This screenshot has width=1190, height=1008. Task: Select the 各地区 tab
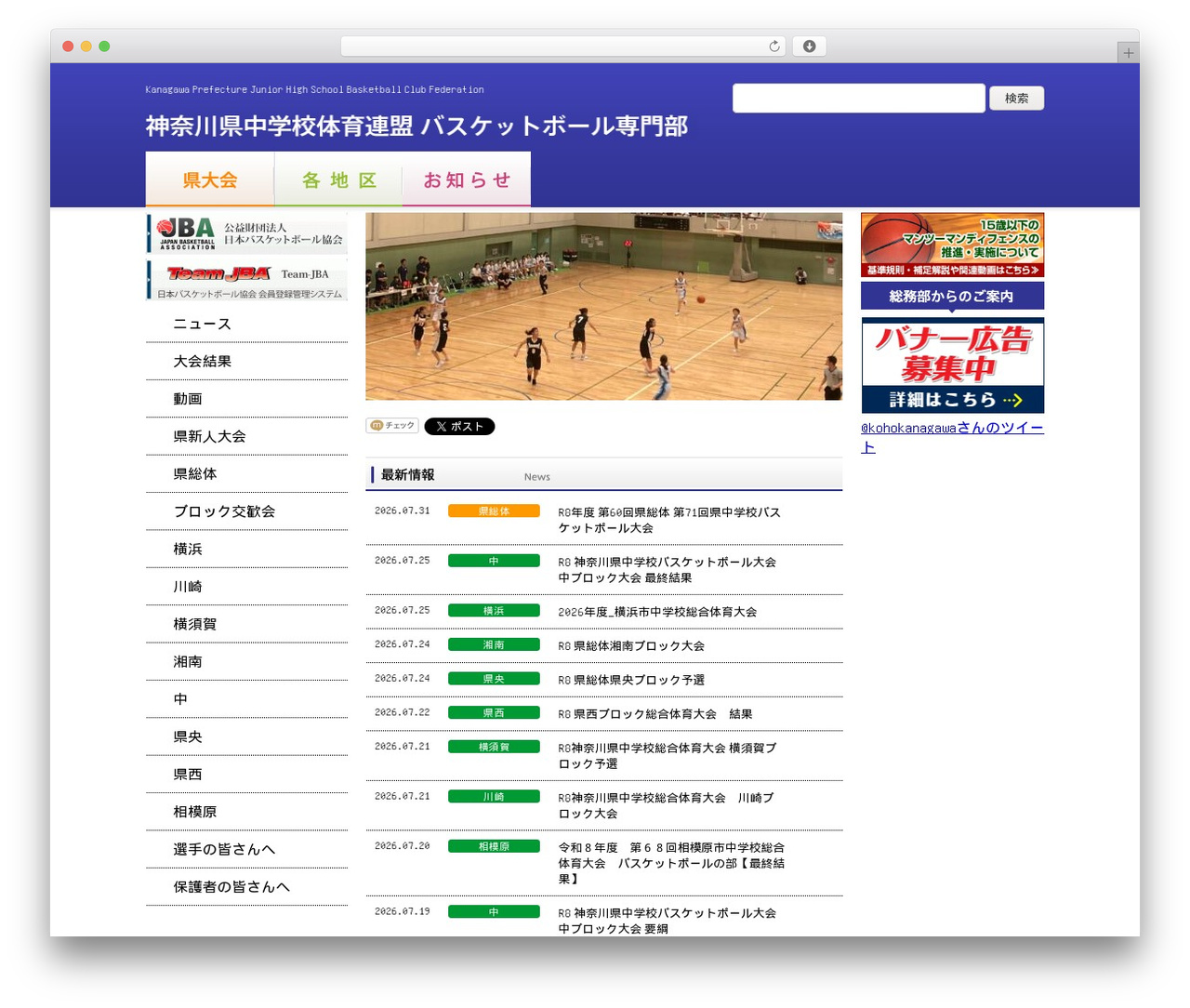(x=338, y=179)
